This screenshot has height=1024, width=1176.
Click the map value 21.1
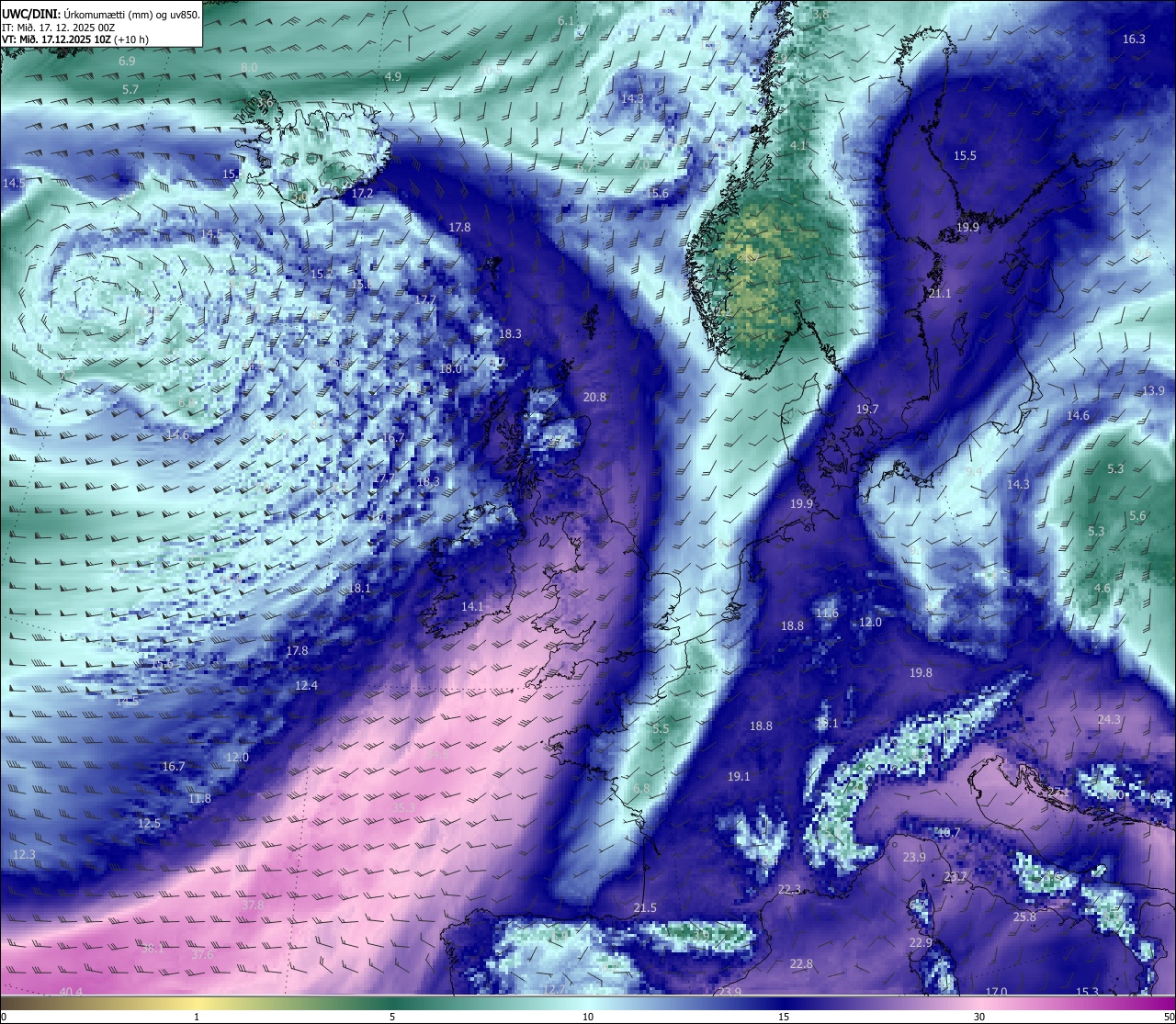(x=940, y=294)
